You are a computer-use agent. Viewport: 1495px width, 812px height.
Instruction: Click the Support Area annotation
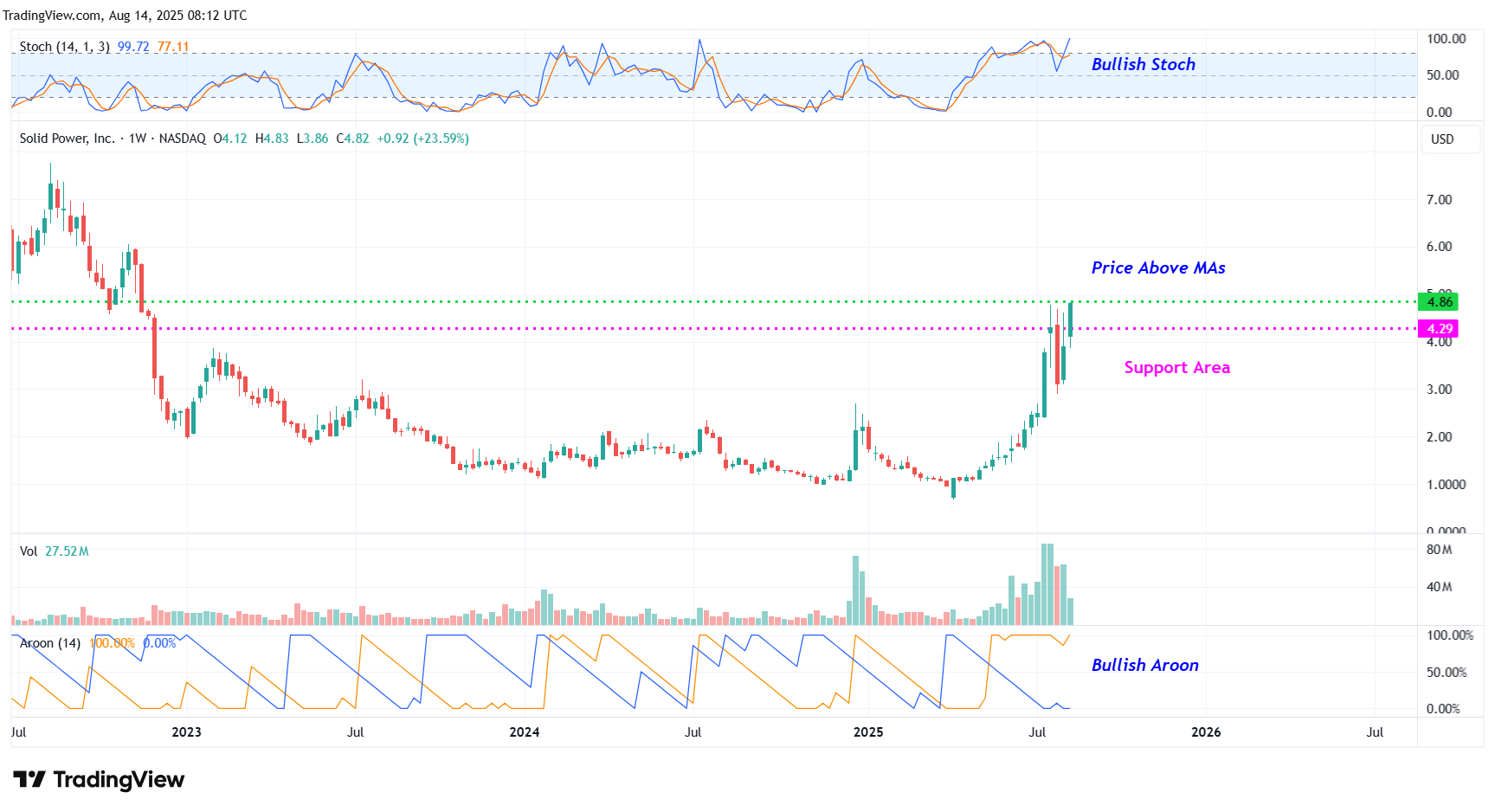point(1176,368)
